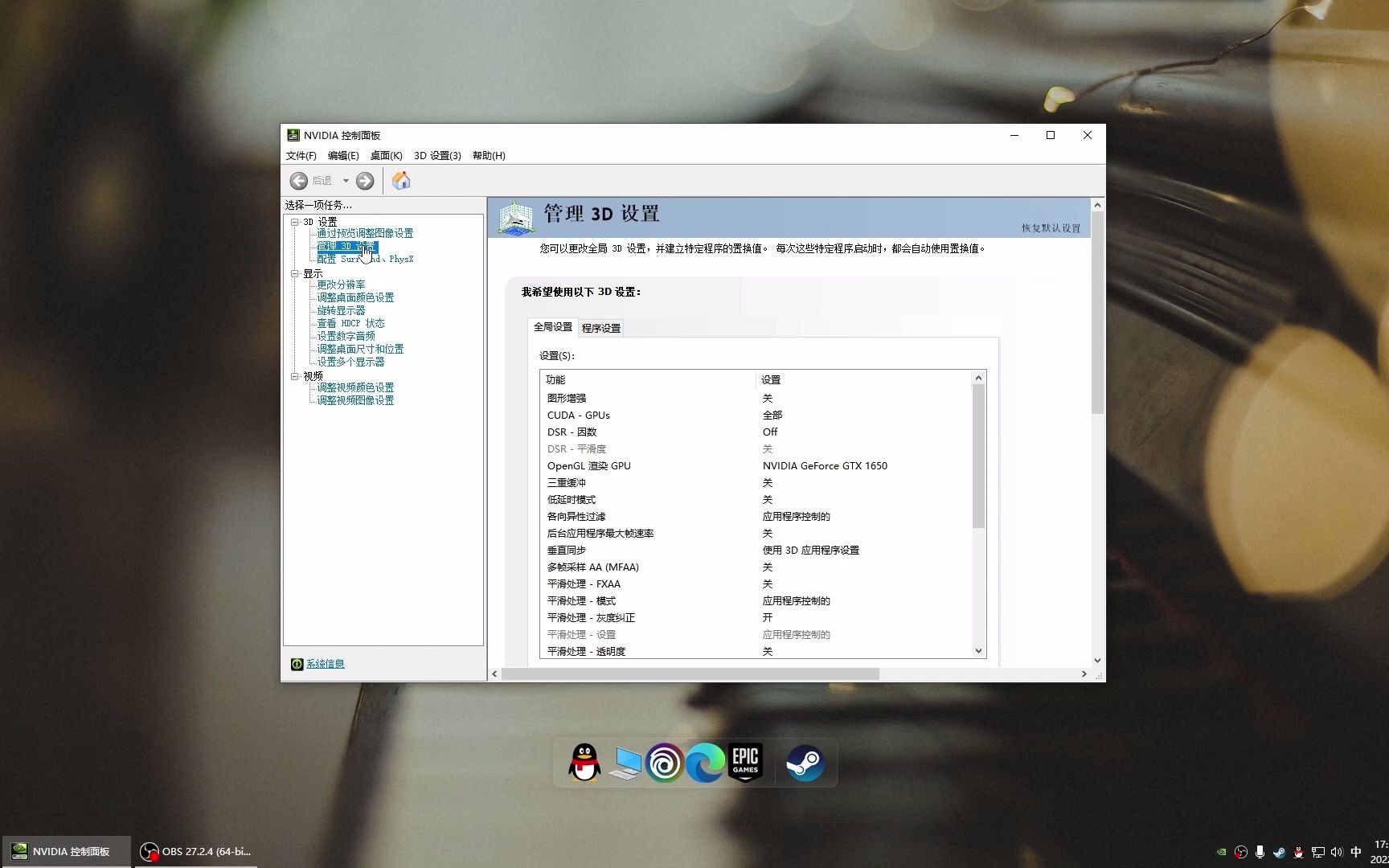This screenshot has height=868, width=1389.
Task: Launch Epic Games dock icon
Action: tap(745, 763)
